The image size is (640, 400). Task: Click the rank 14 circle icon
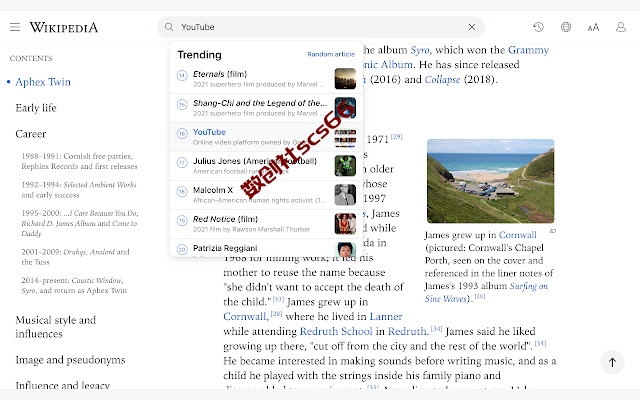coord(182,76)
